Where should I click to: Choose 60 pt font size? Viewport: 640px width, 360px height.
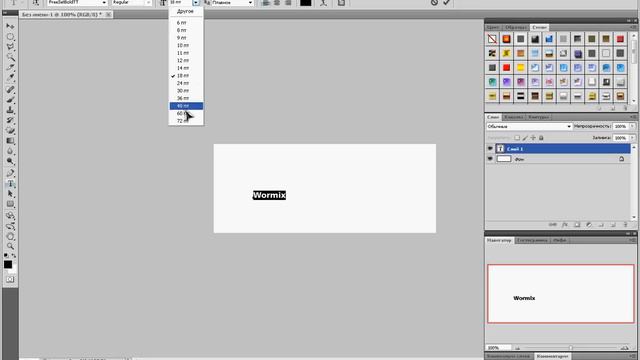(186, 113)
